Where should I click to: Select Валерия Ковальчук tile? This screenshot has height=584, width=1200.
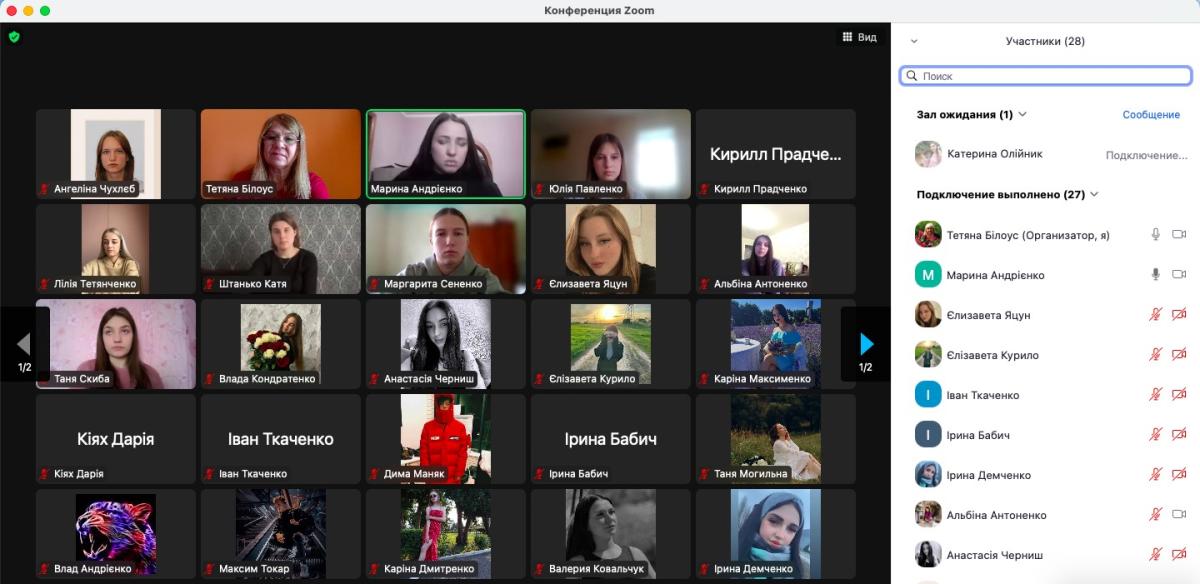(x=611, y=533)
